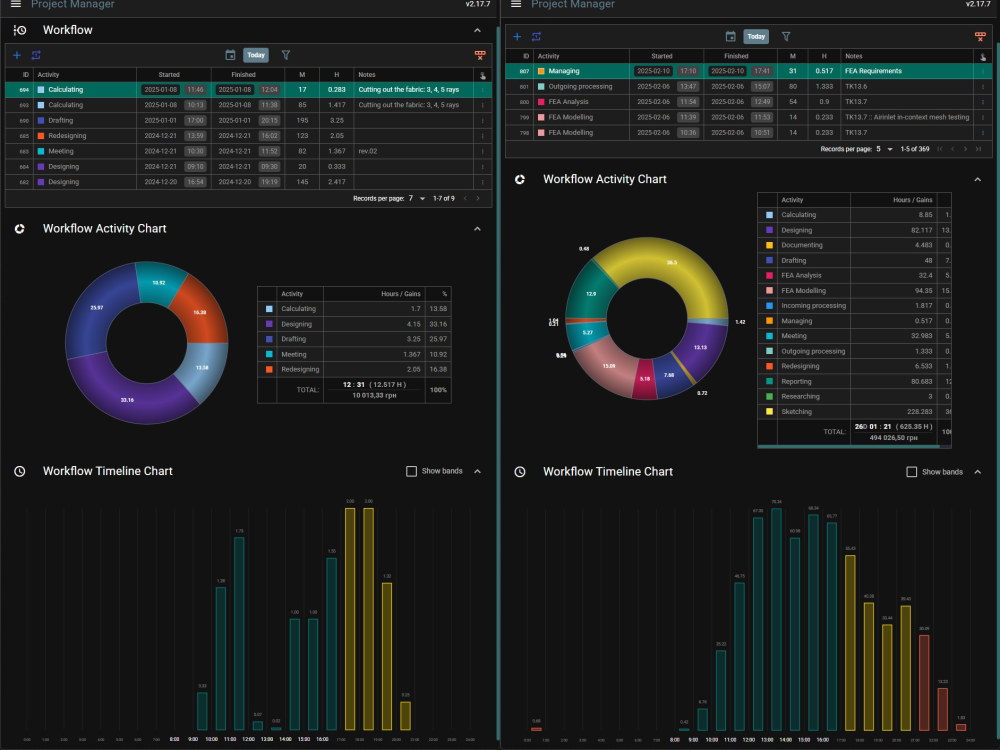Add new workflow record in right window
Image resolution: width=1000 pixels, height=750 pixels.
coord(517,36)
